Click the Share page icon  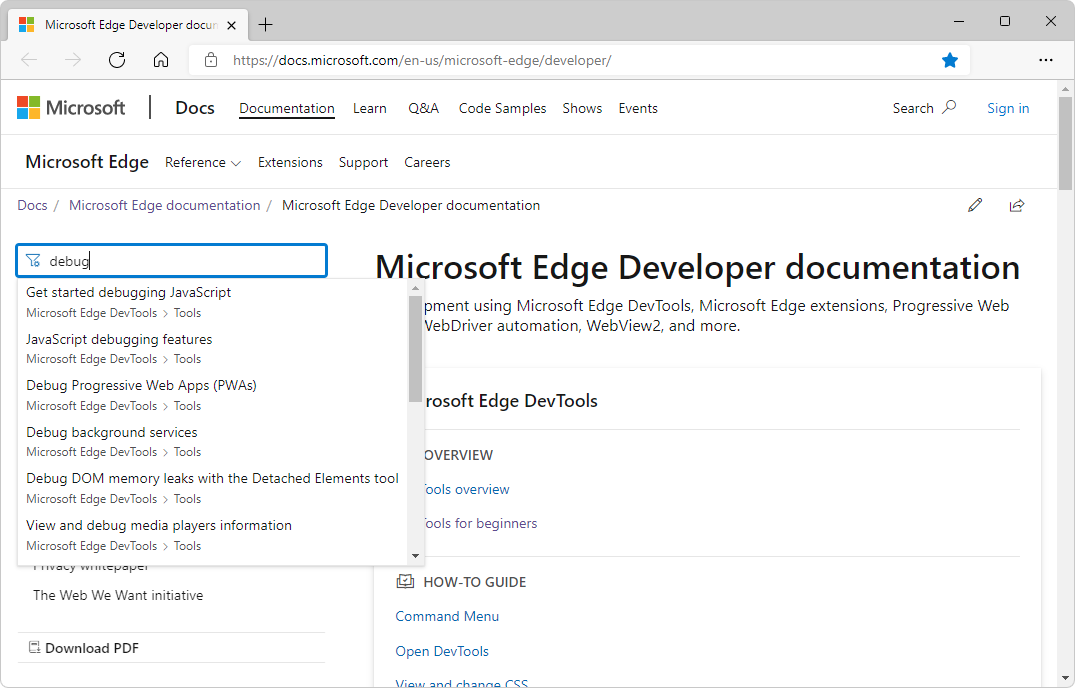pos(1017,205)
